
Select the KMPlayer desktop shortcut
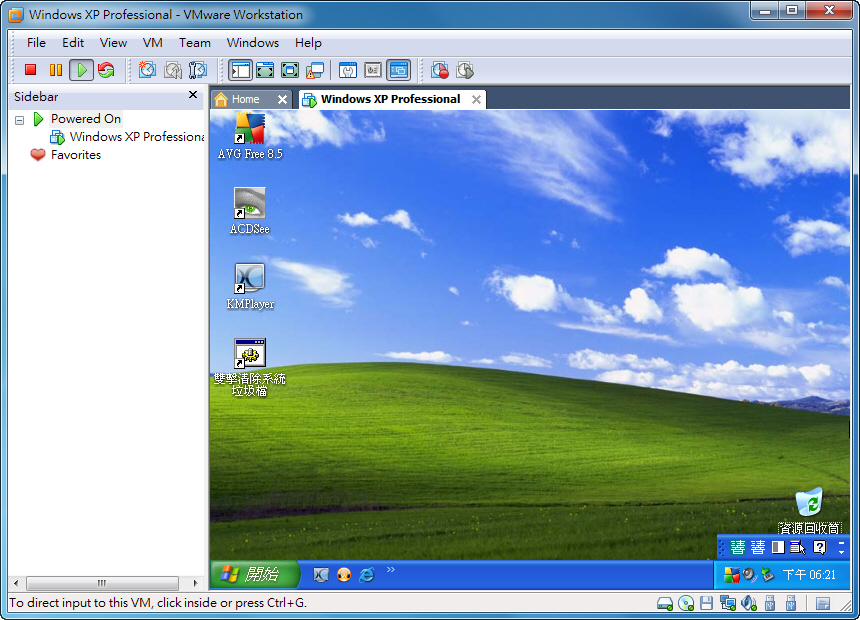(250, 286)
